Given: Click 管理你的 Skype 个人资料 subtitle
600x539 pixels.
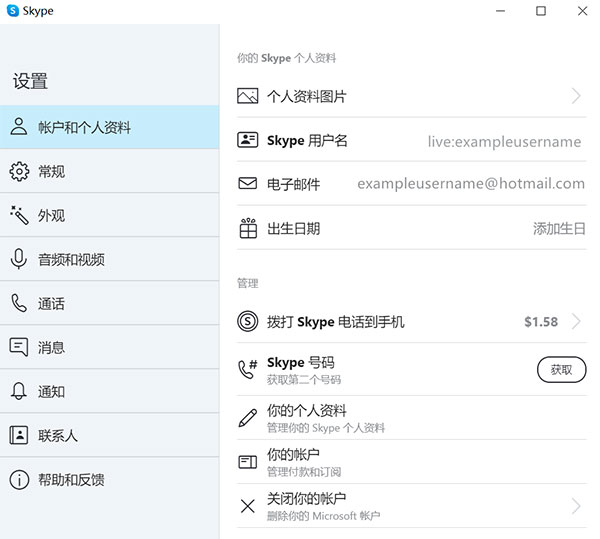Looking at the screenshot, I should tap(326, 428).
